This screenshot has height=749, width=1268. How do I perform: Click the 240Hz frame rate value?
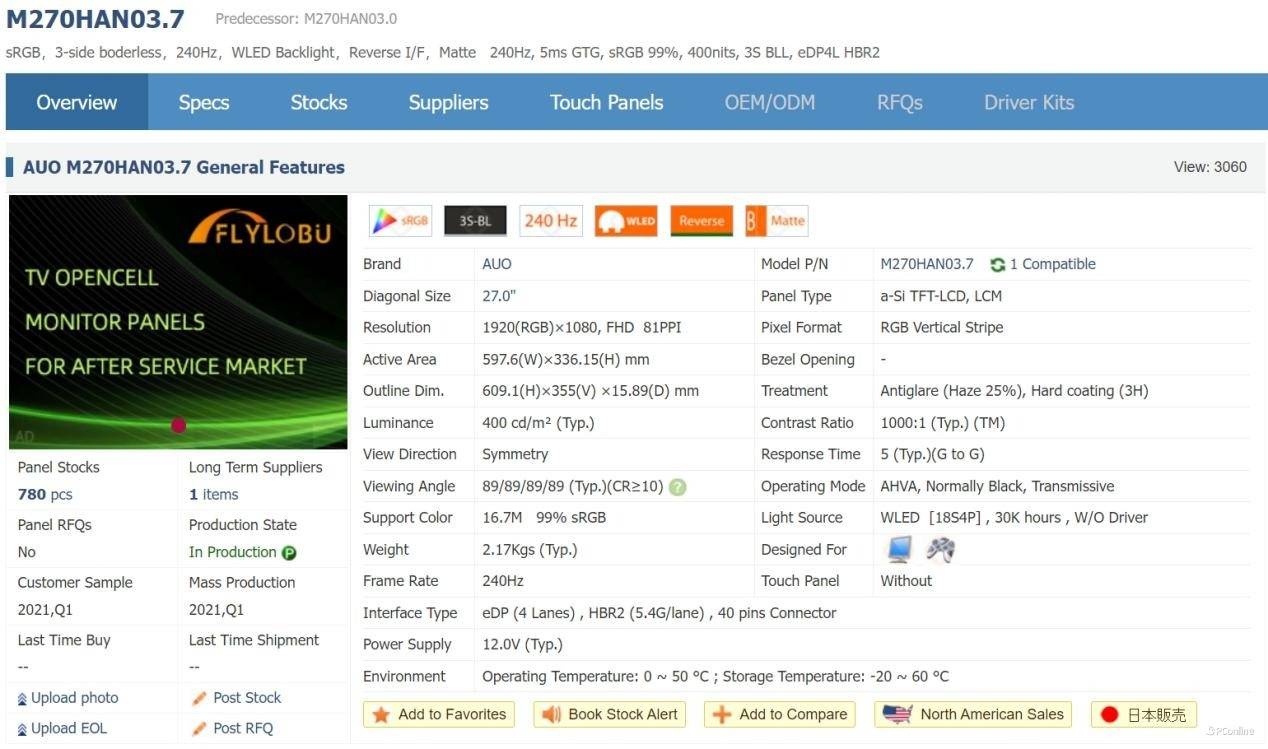(x=503, y=581)
